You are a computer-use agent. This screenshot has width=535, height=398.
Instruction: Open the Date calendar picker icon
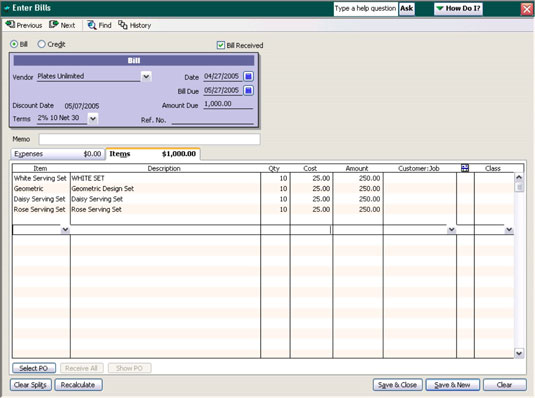[248, 76]
